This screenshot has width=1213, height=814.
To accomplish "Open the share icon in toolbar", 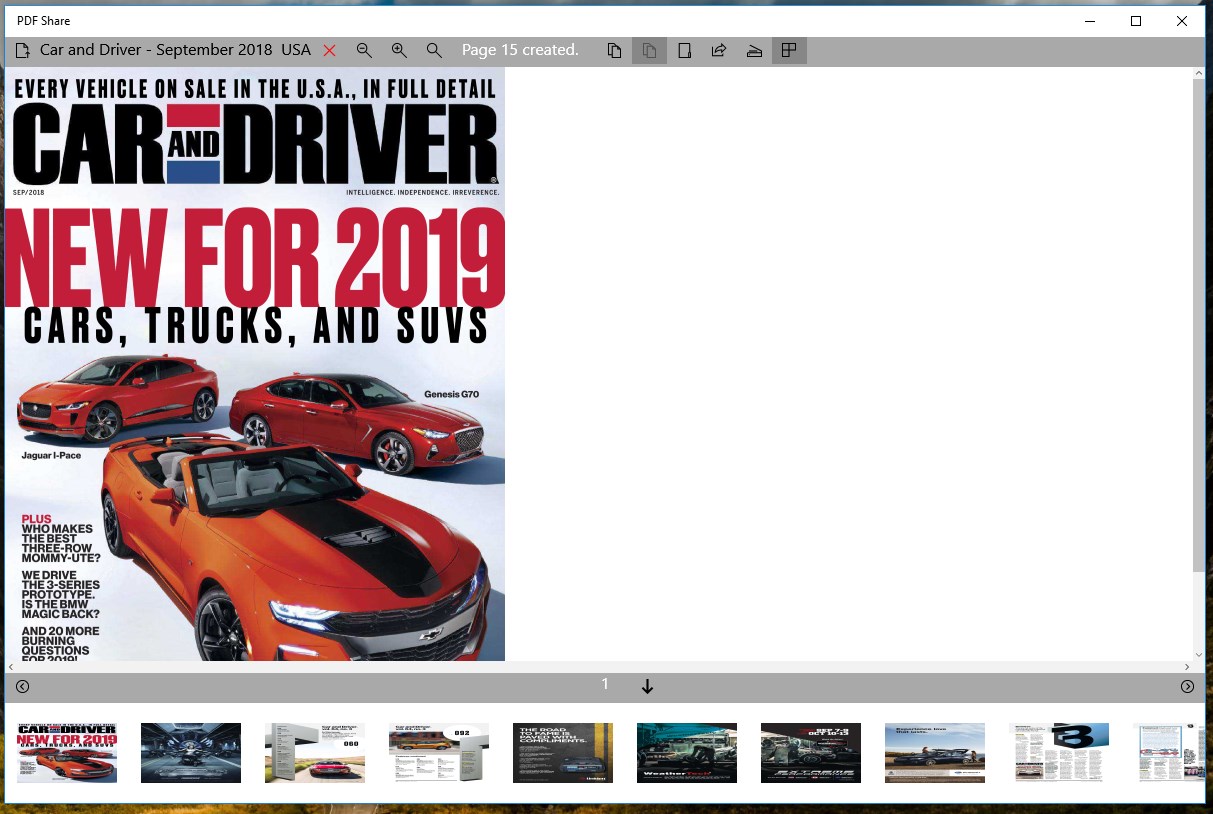I will [718, 50].
